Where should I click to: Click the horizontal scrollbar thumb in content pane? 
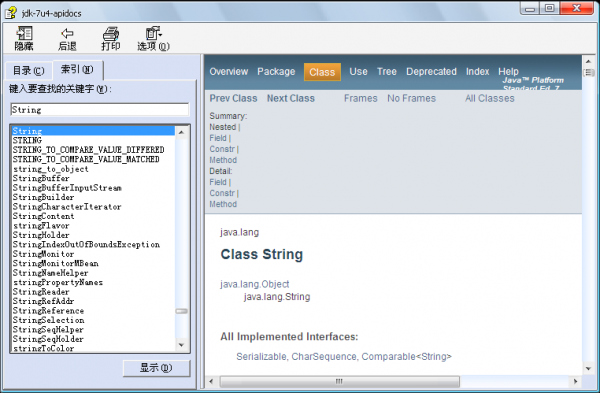339,381
